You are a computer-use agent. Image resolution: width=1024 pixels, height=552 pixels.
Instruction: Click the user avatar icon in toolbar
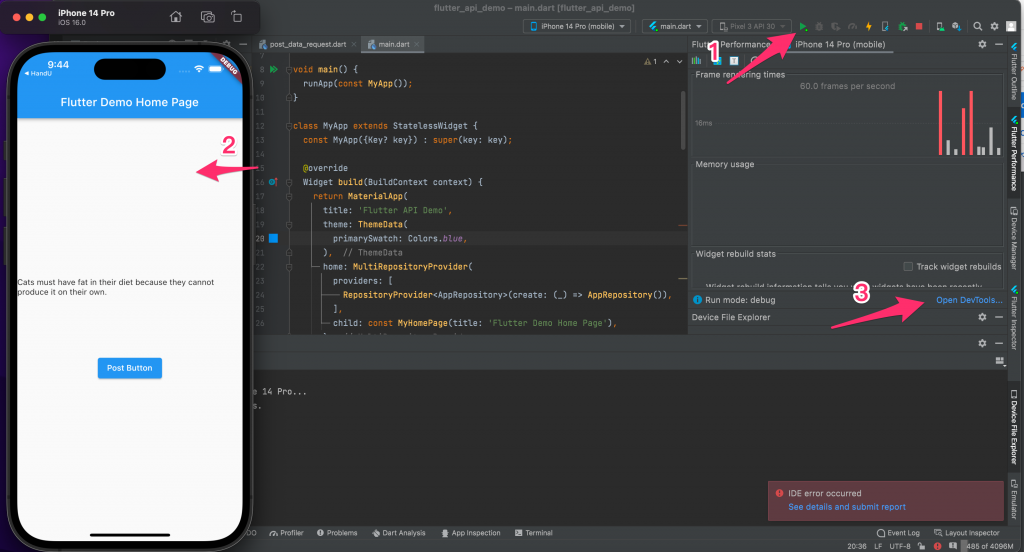[1011, 27]
